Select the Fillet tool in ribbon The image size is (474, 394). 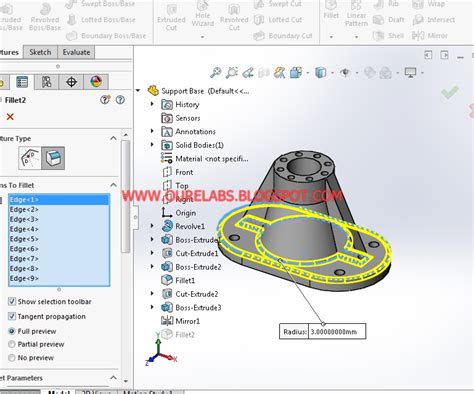point(331,11)
